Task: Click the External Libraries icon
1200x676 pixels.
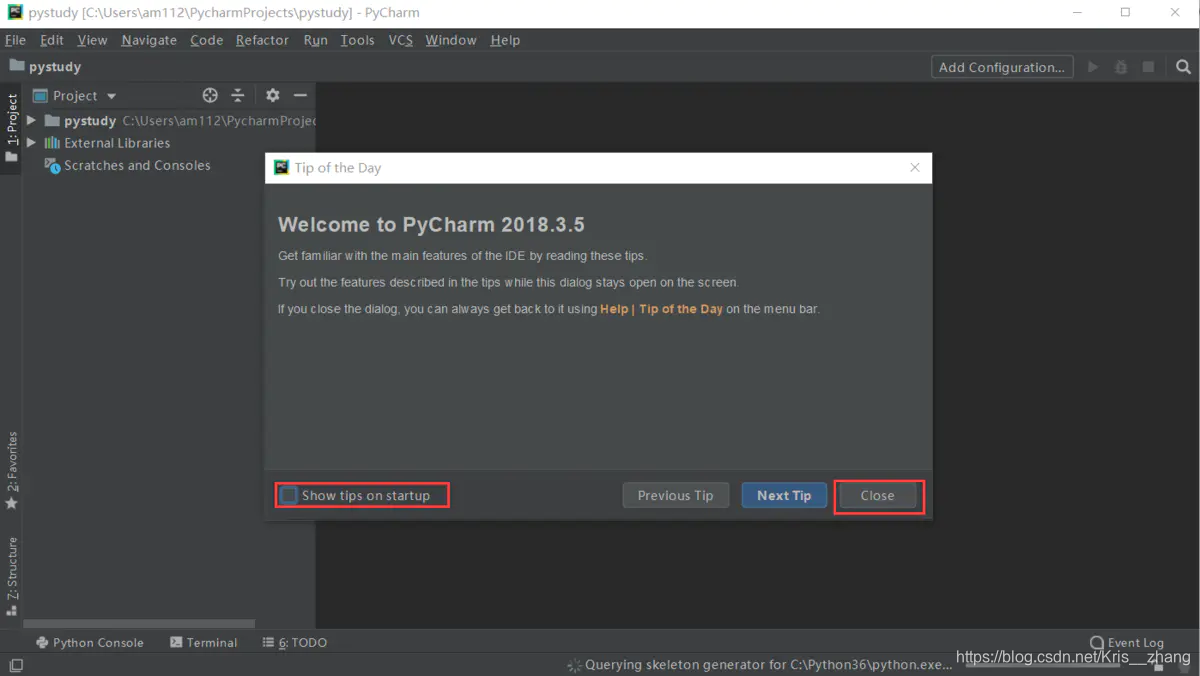Action: pos(52,143)
